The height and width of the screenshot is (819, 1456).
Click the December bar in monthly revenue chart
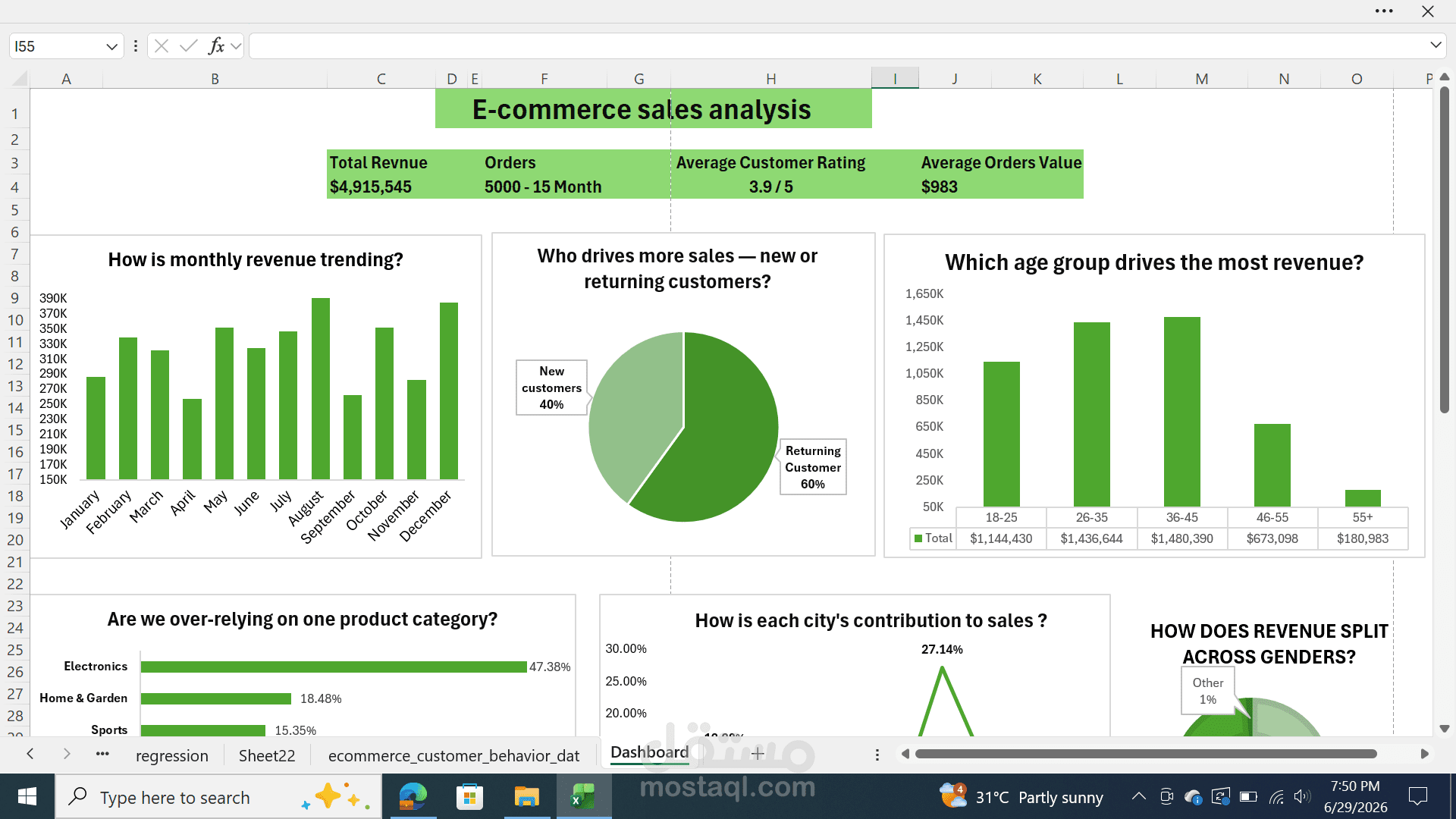[449, 391]
